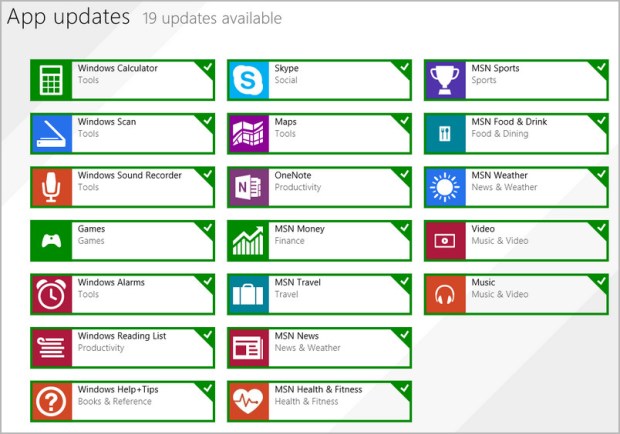Image resolution: width=620 pixels, height=434 pixels.
Task: Click the Windows Alarms clock icon
Action: click(x=50, y=294)
